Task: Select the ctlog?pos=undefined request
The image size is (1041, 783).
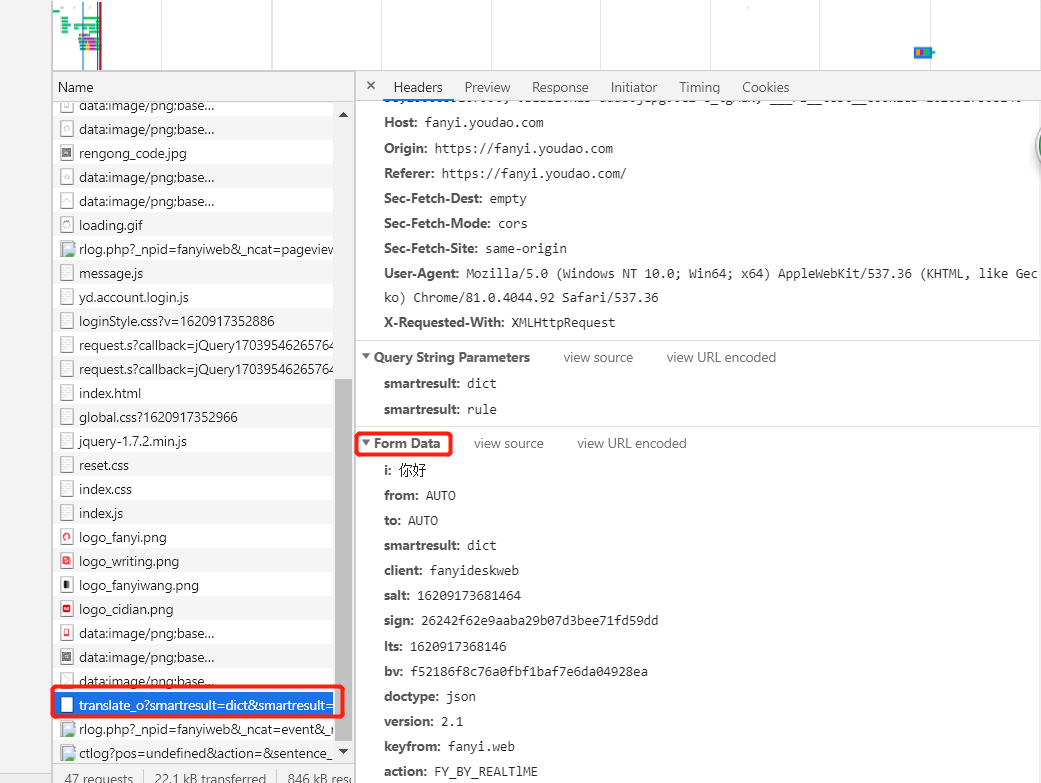Action: coord(193,753)
